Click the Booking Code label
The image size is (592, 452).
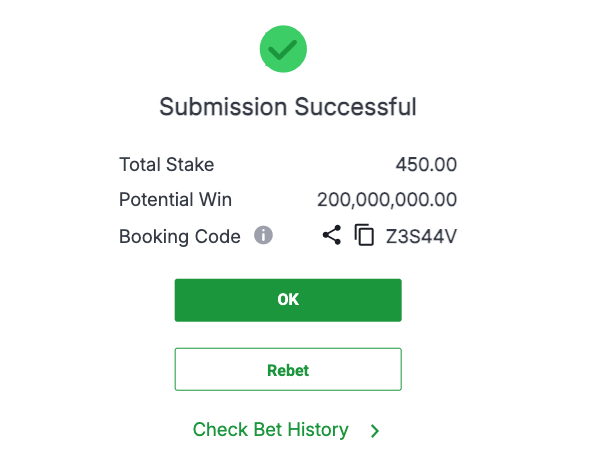point(180,237)
